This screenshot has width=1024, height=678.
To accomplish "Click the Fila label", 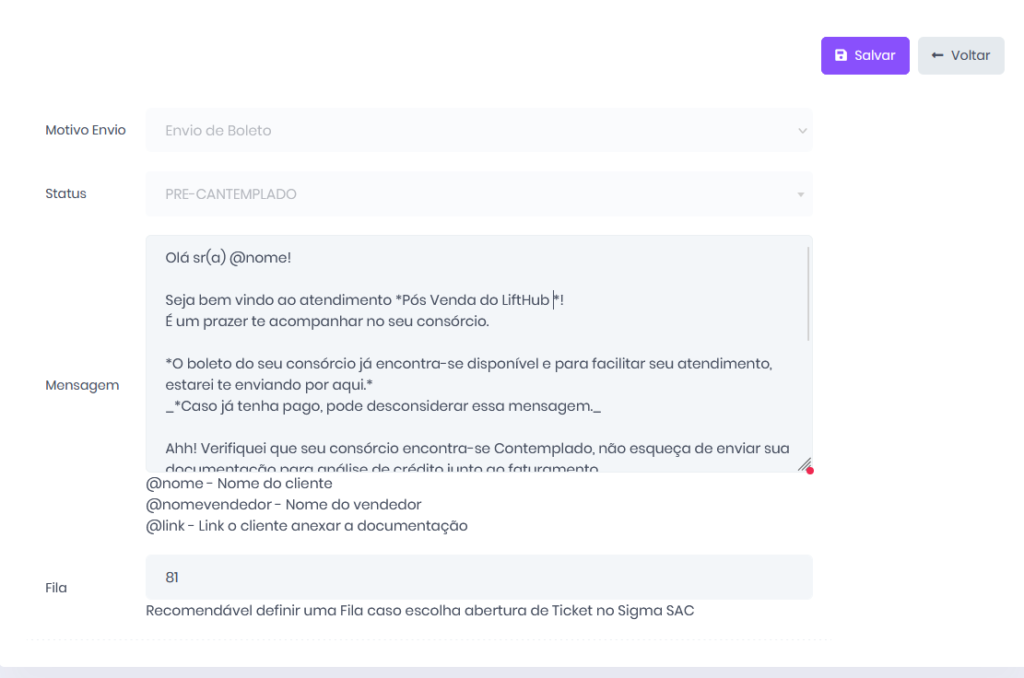I will [x=56, y=588].
